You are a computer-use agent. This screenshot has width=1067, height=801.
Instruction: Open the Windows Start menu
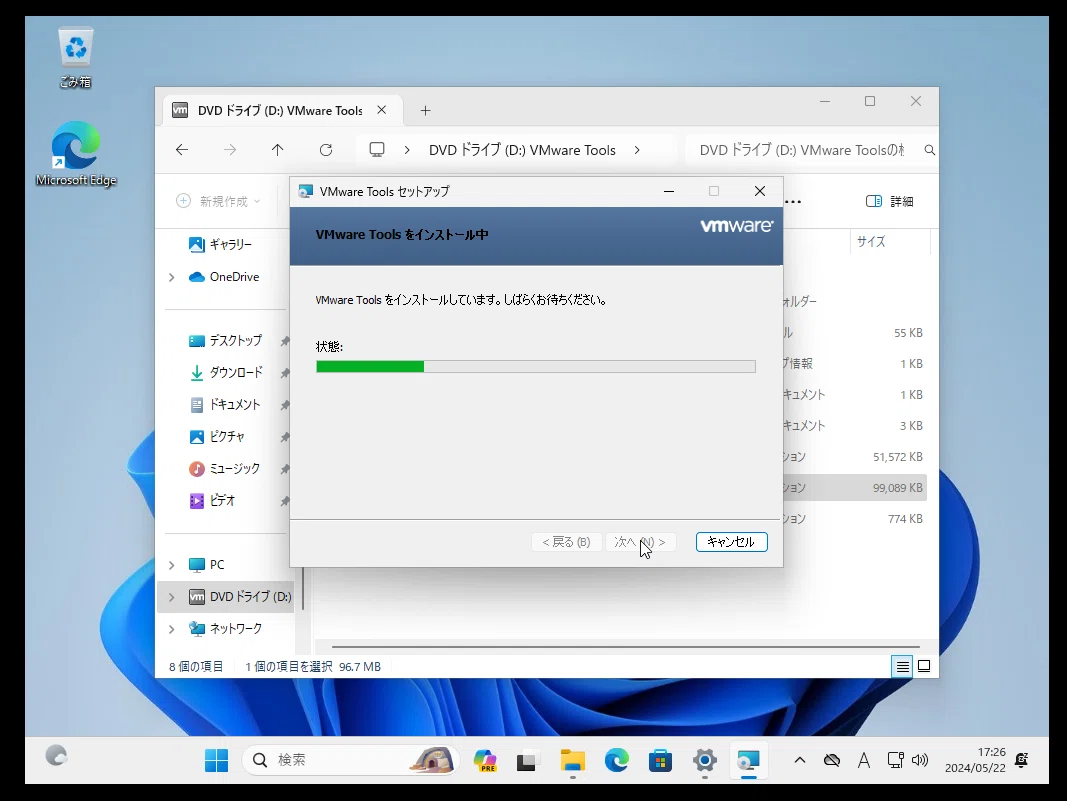(216, 759)
